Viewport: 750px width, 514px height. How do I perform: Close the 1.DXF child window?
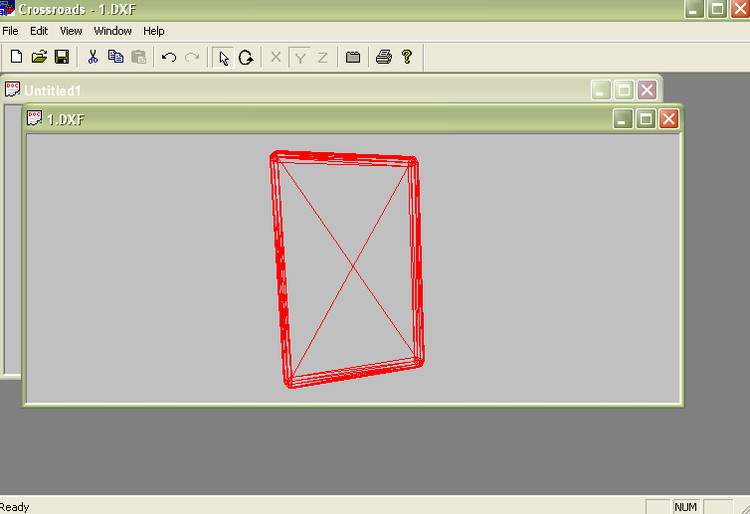pyautogui.click(x=669, y=119)
